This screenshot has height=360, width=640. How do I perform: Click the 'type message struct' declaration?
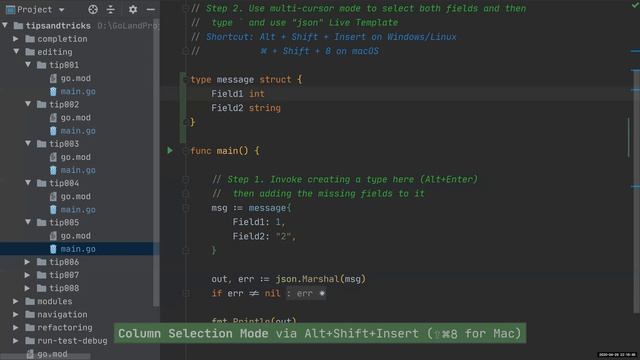(x=247, y=80)
